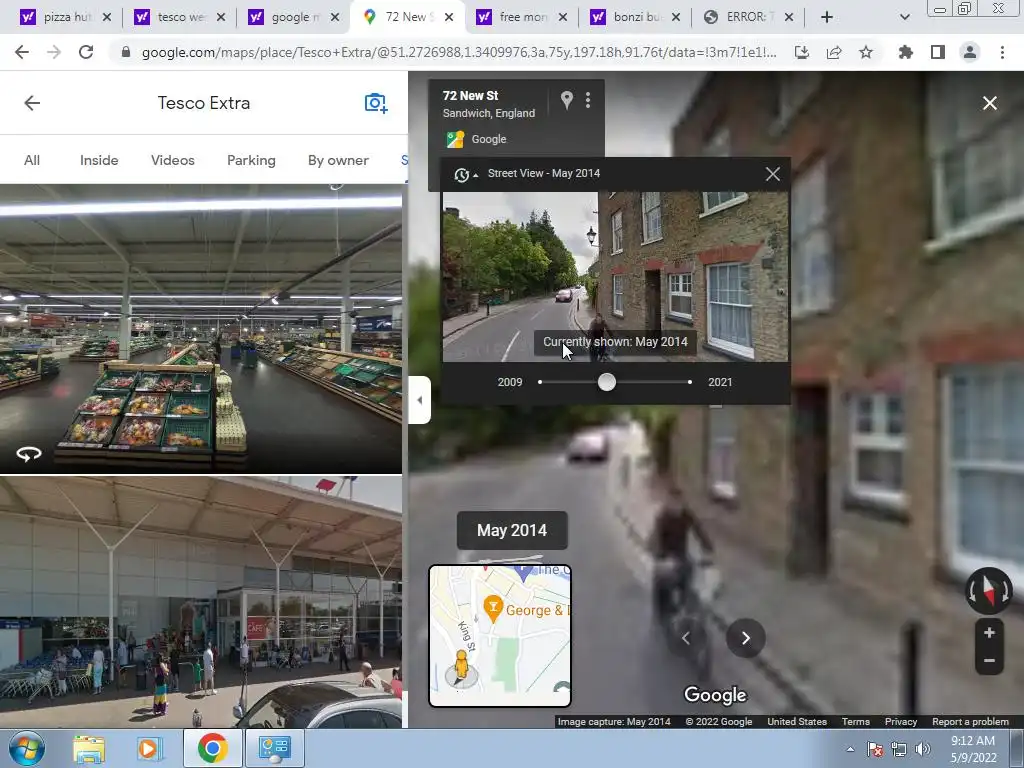The height and width of the screenshot is (768, 1024).
Task: Open a new browser tab
Action: [827, 17]
